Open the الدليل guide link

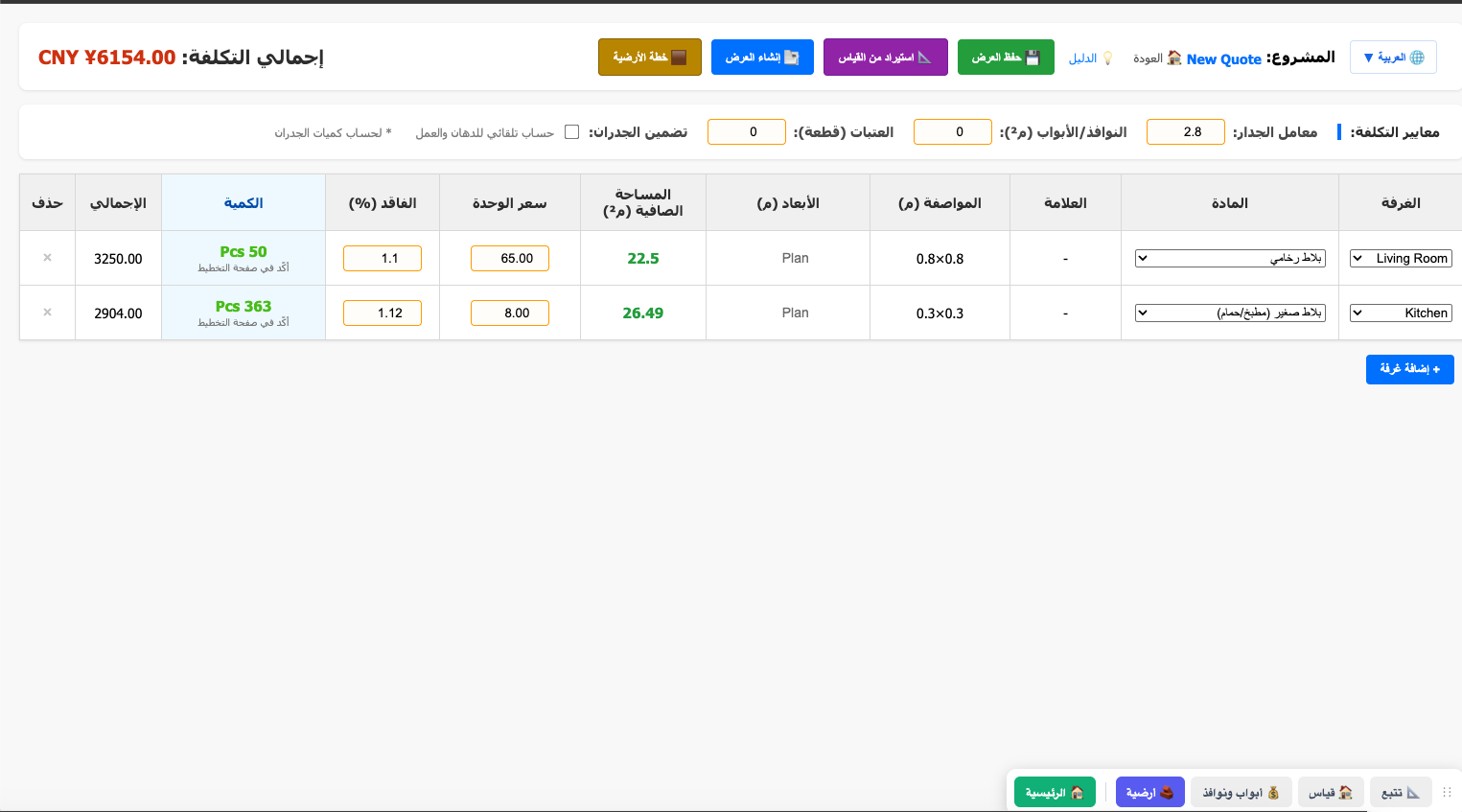(x=1091, y=58)
